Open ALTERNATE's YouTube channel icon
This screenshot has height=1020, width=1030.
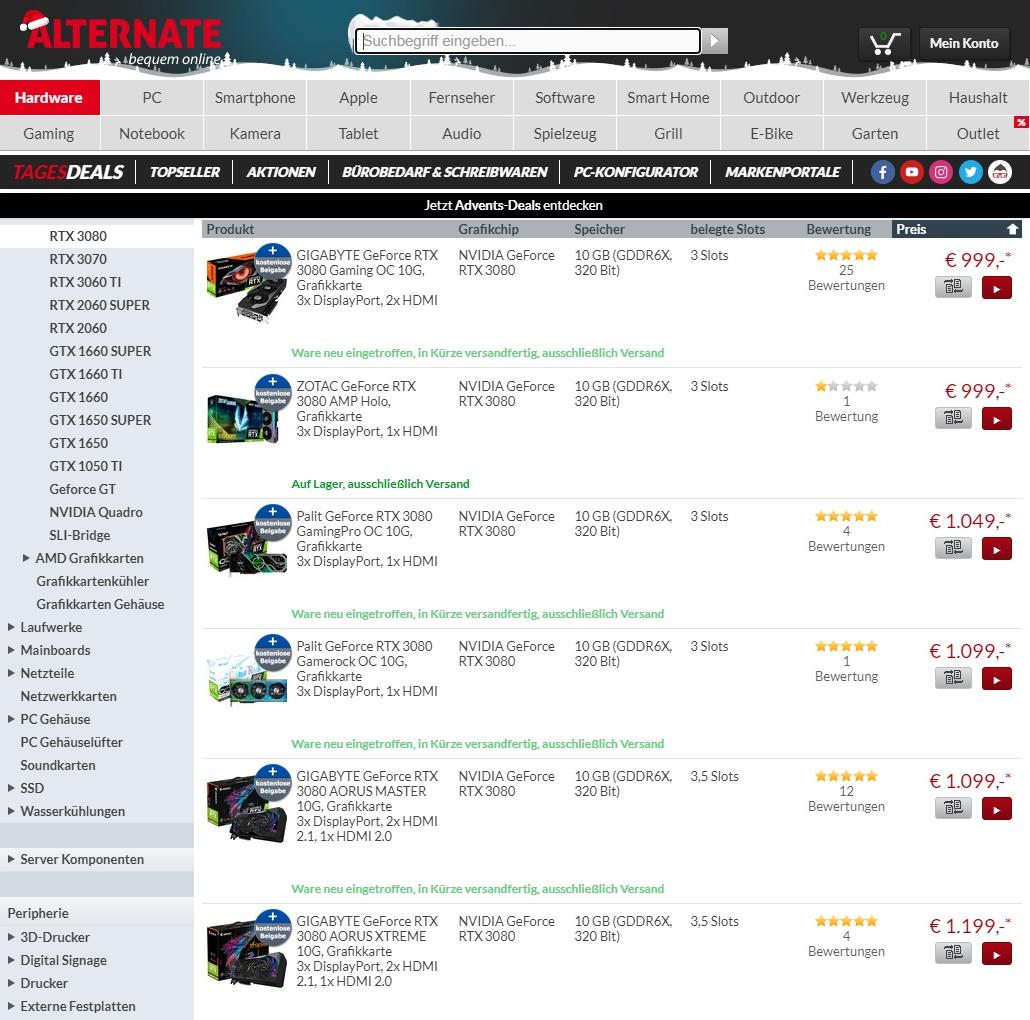point(911,172)
